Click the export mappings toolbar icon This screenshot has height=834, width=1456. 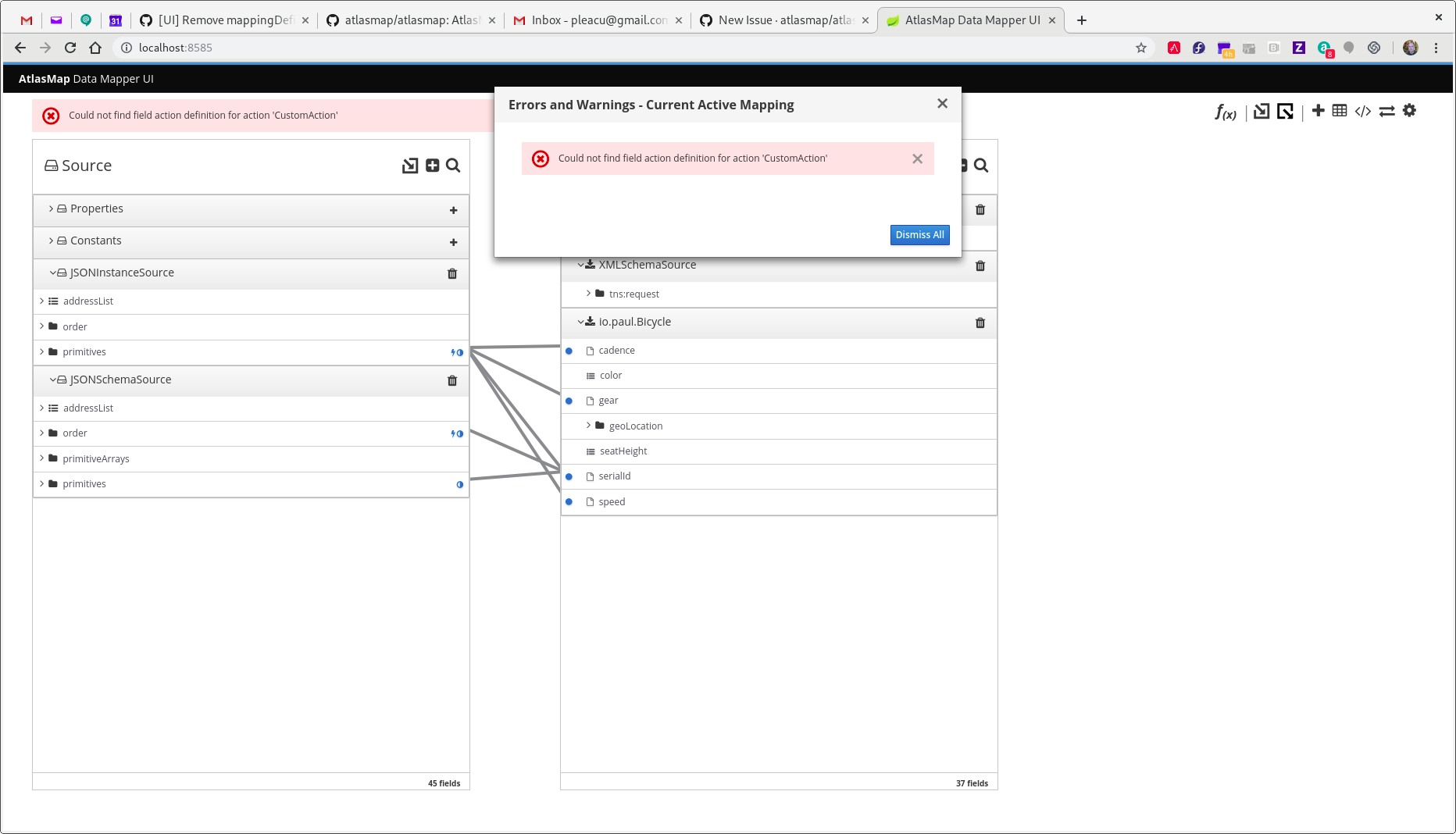(x=1285, y=111)
